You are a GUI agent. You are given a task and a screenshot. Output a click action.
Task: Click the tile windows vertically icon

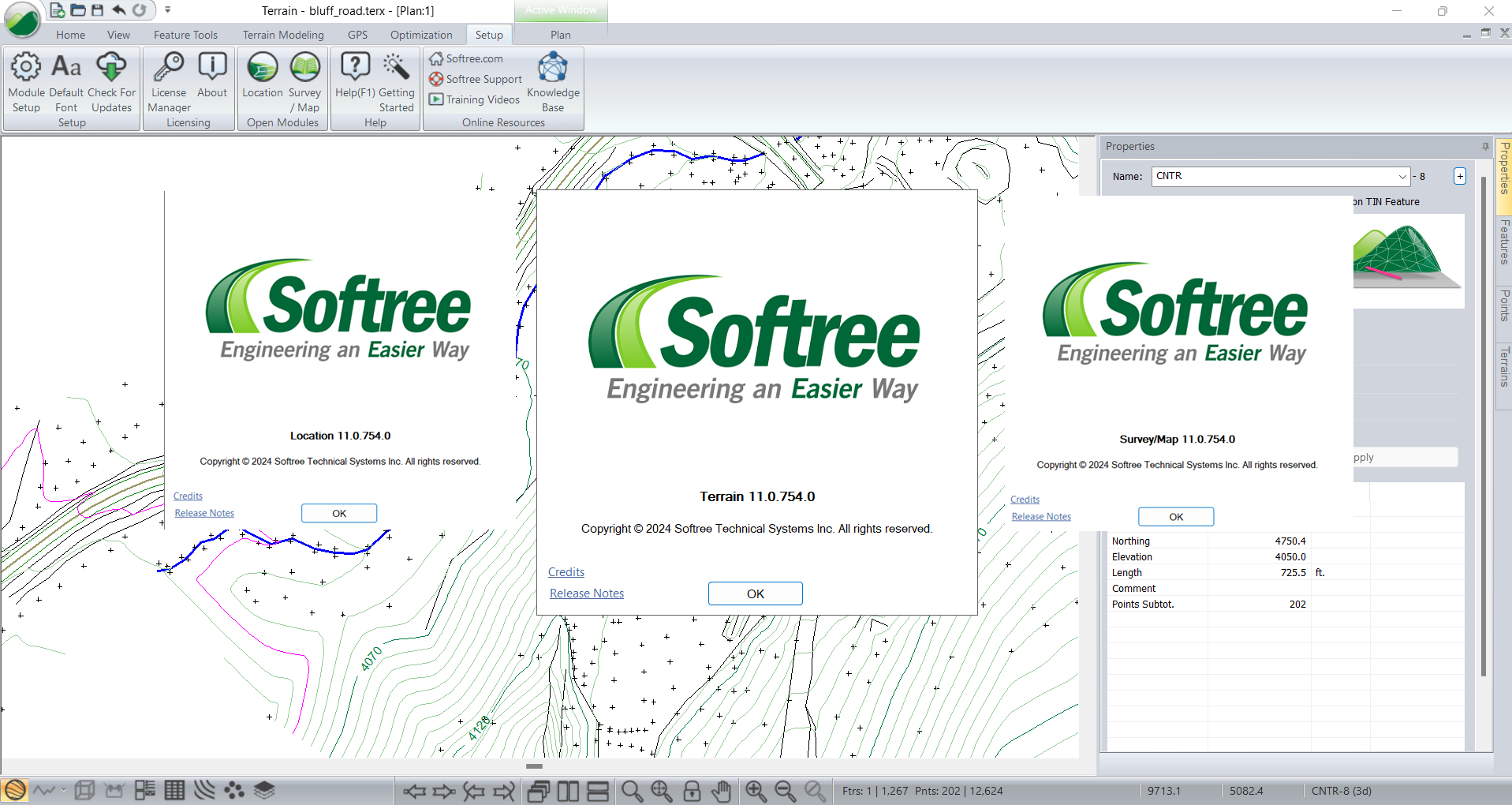568,791
